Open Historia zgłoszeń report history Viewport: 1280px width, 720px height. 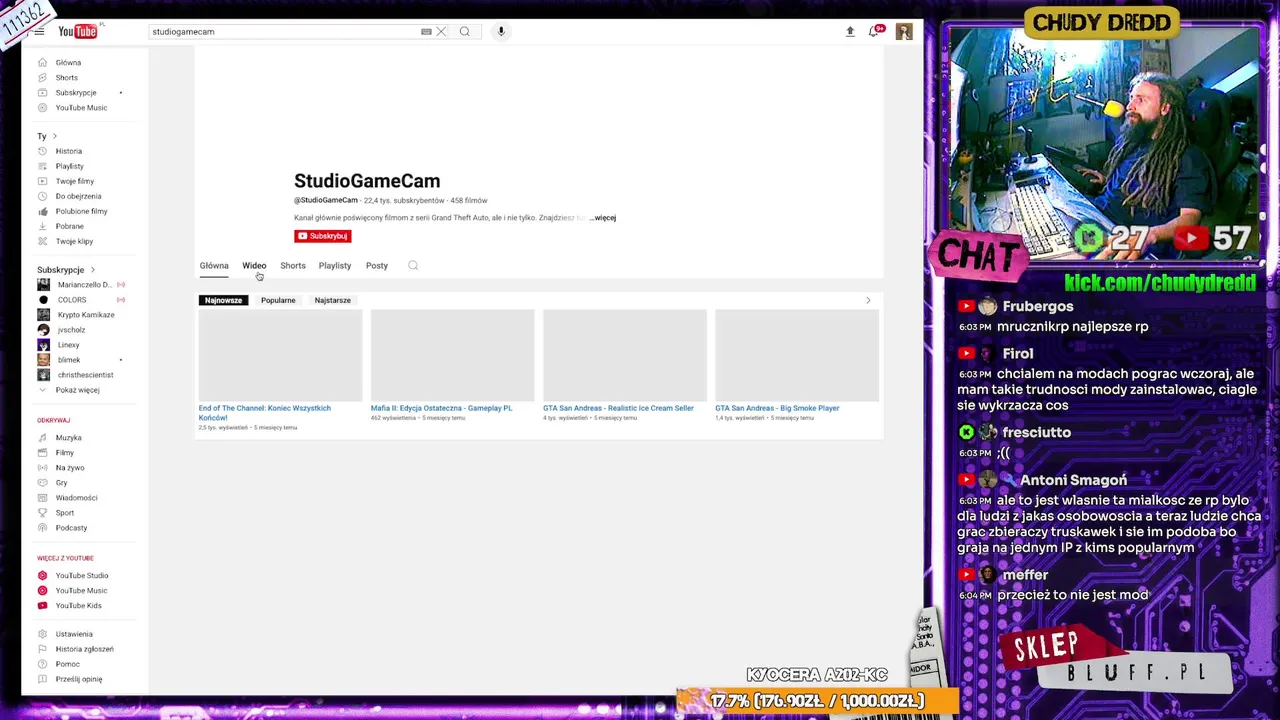(x=84, y=649)
